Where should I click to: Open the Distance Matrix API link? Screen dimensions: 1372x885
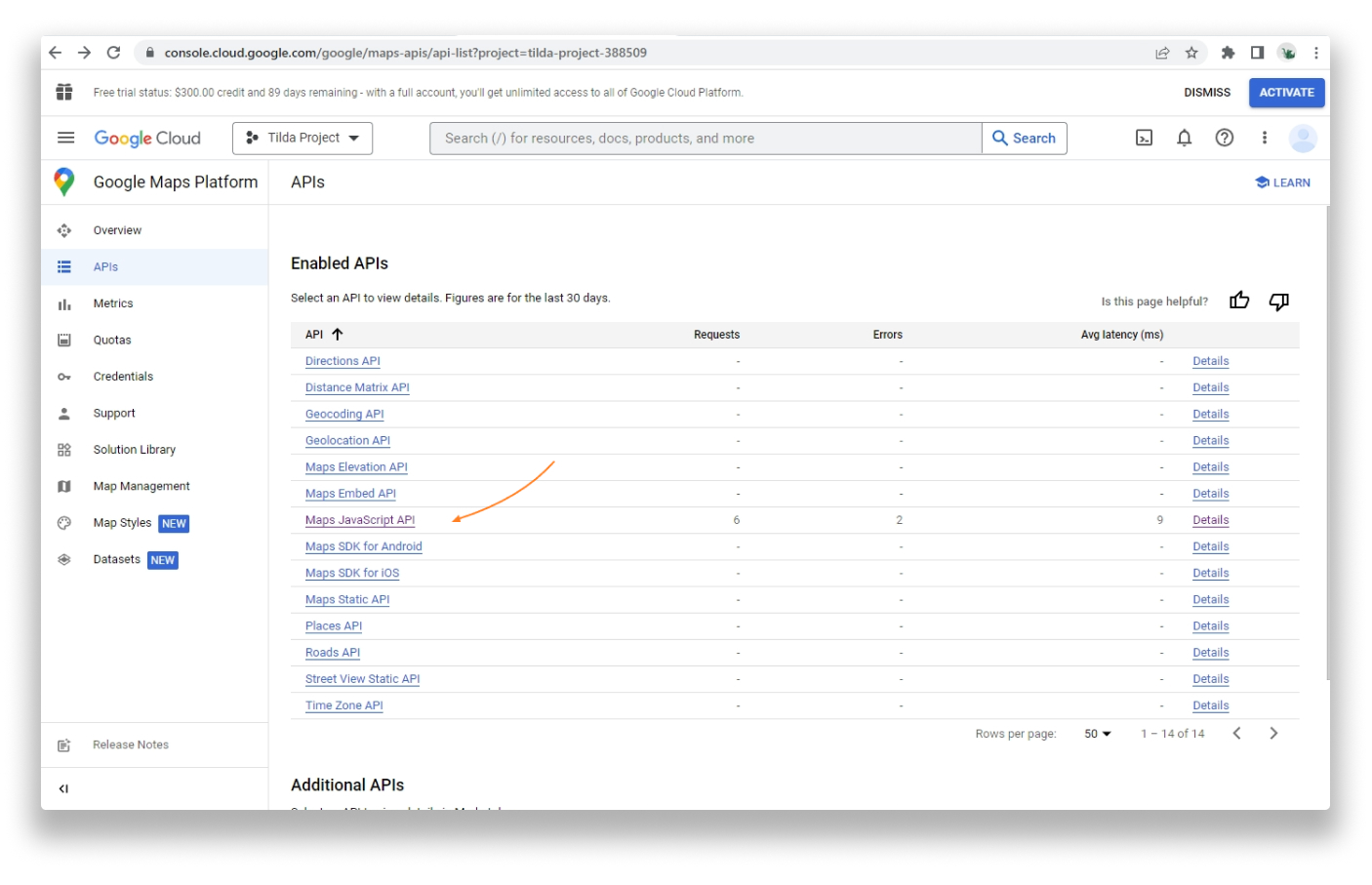pos(357,387)
